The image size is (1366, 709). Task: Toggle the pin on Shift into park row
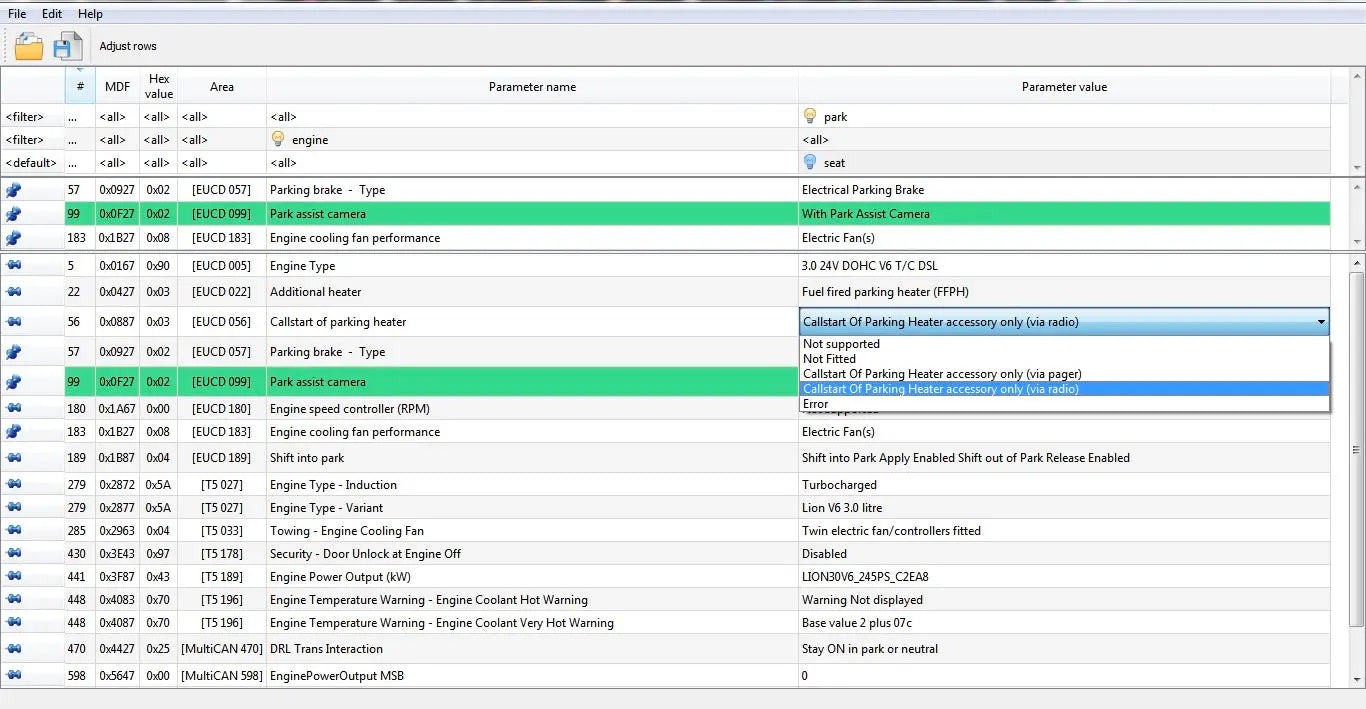(14, 458)
